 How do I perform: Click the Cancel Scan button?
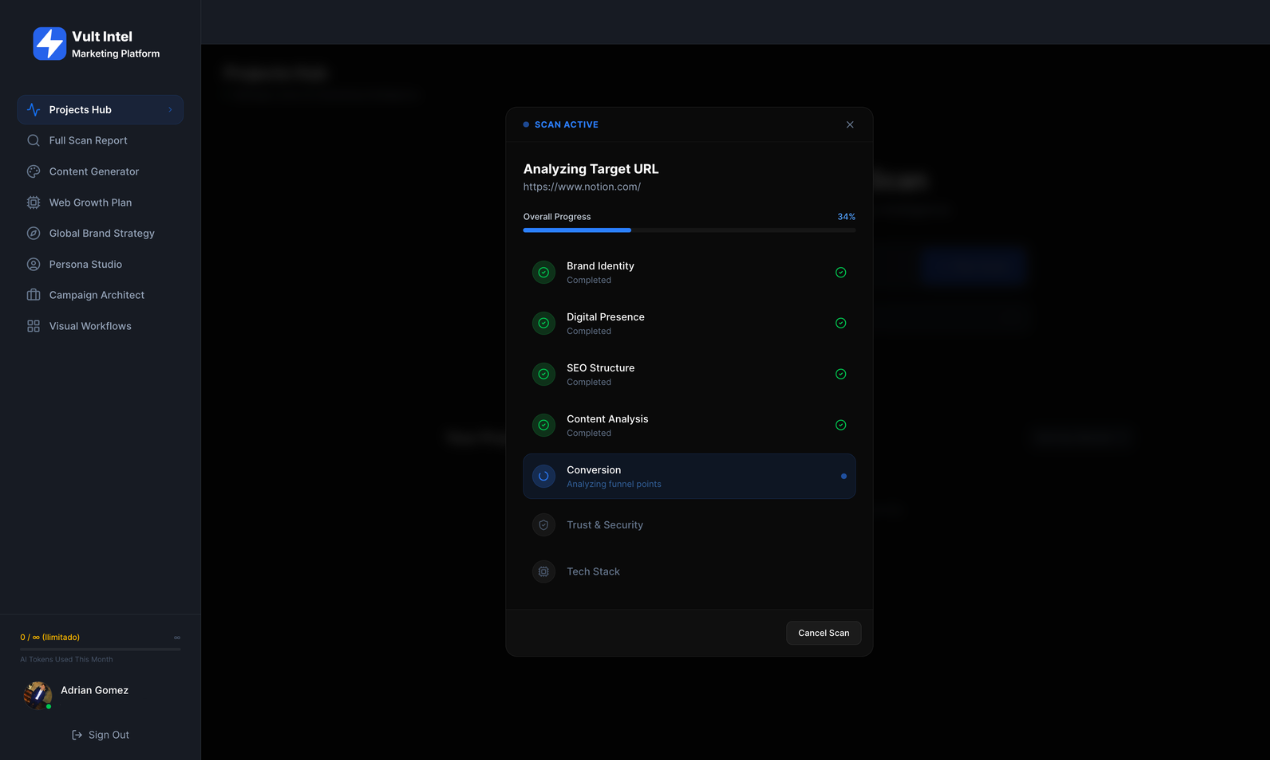point(823,633)
